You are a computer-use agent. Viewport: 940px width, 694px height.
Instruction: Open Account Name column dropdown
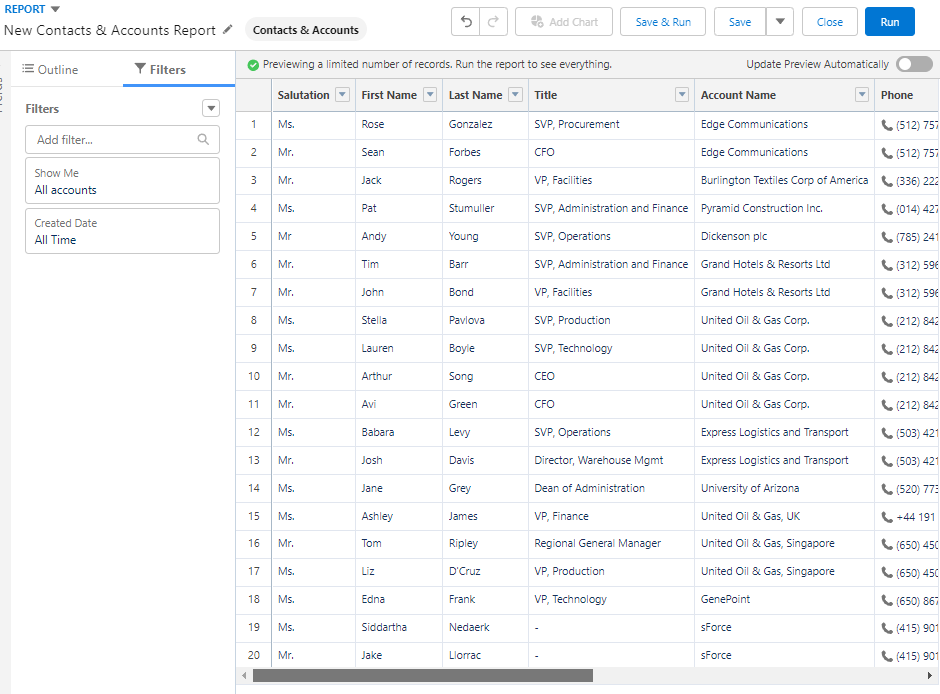point(862,95)
